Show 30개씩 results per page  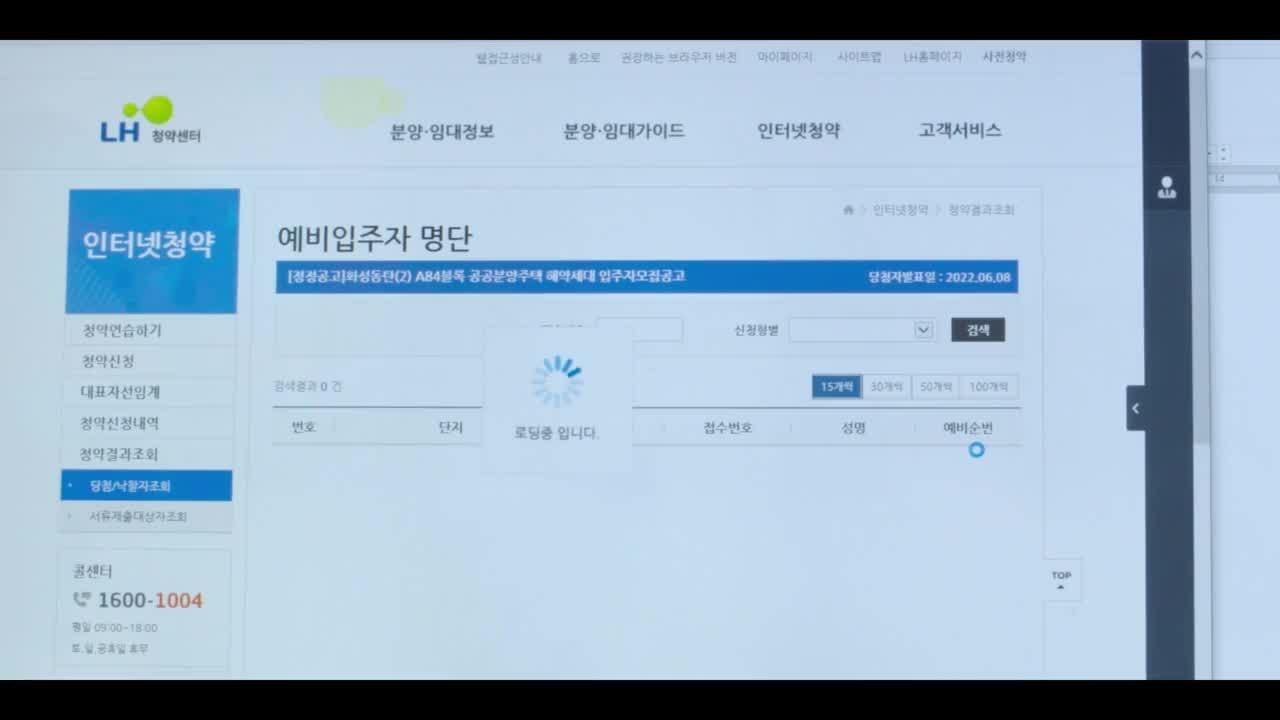point(886,387)
